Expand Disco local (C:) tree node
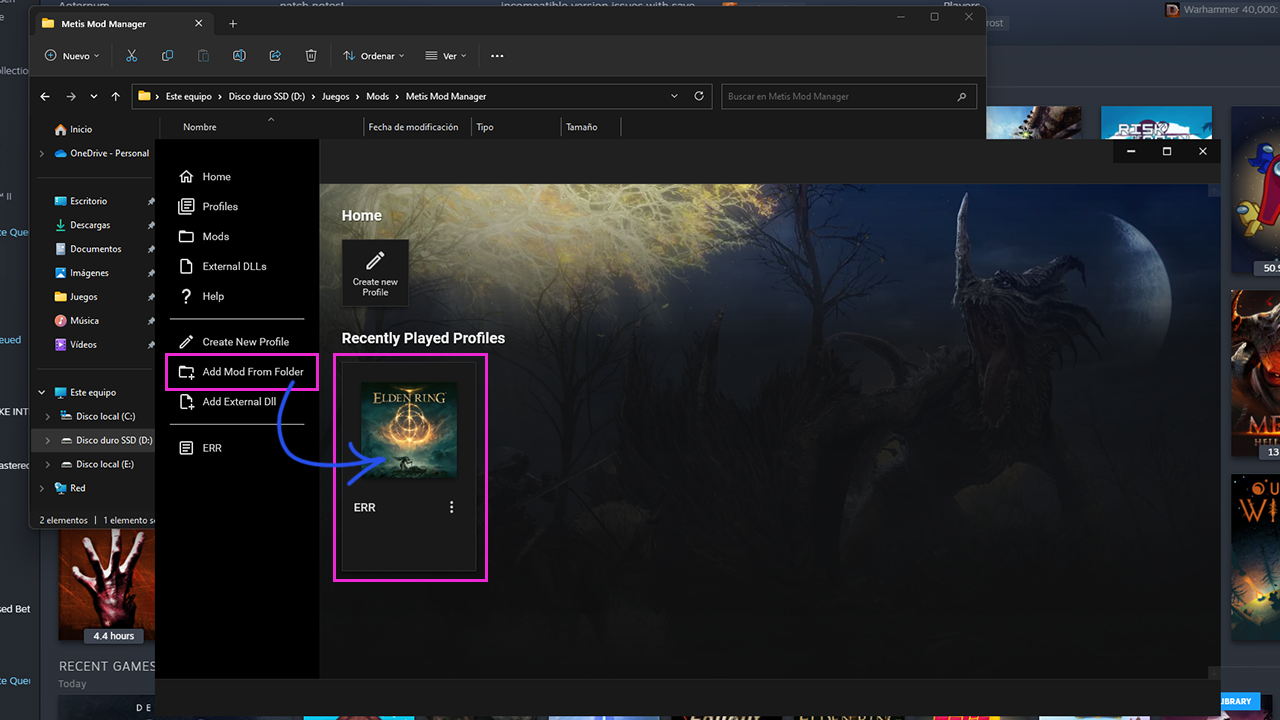 48,417
